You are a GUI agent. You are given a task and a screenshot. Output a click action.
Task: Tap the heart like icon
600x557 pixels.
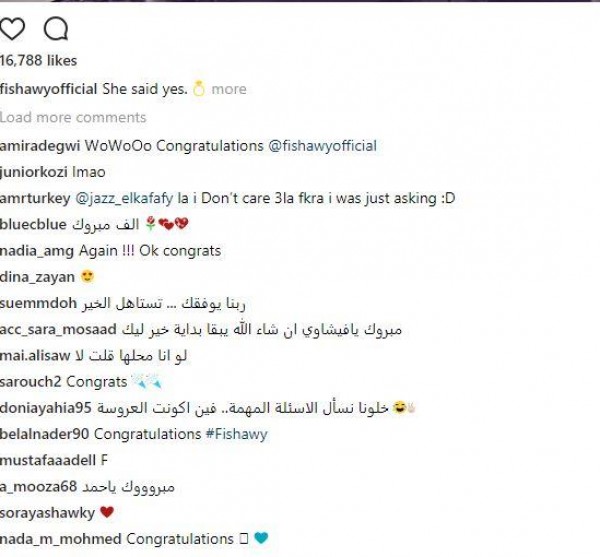[13, 29]
